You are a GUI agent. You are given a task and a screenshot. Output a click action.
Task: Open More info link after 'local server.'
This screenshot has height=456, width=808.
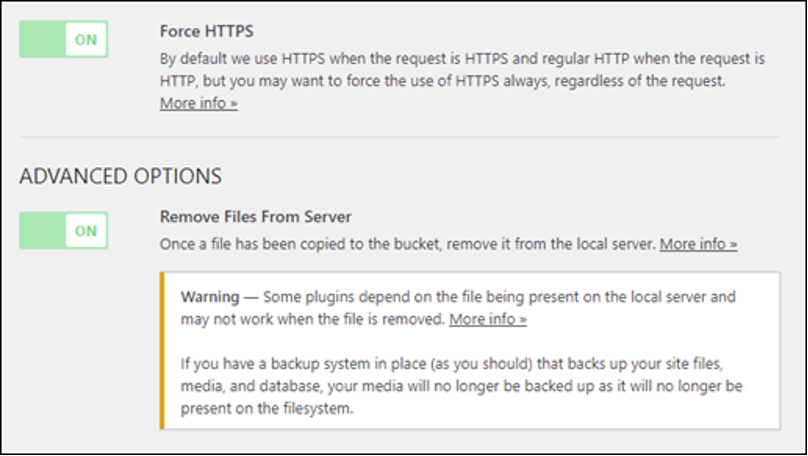point(698,244)
